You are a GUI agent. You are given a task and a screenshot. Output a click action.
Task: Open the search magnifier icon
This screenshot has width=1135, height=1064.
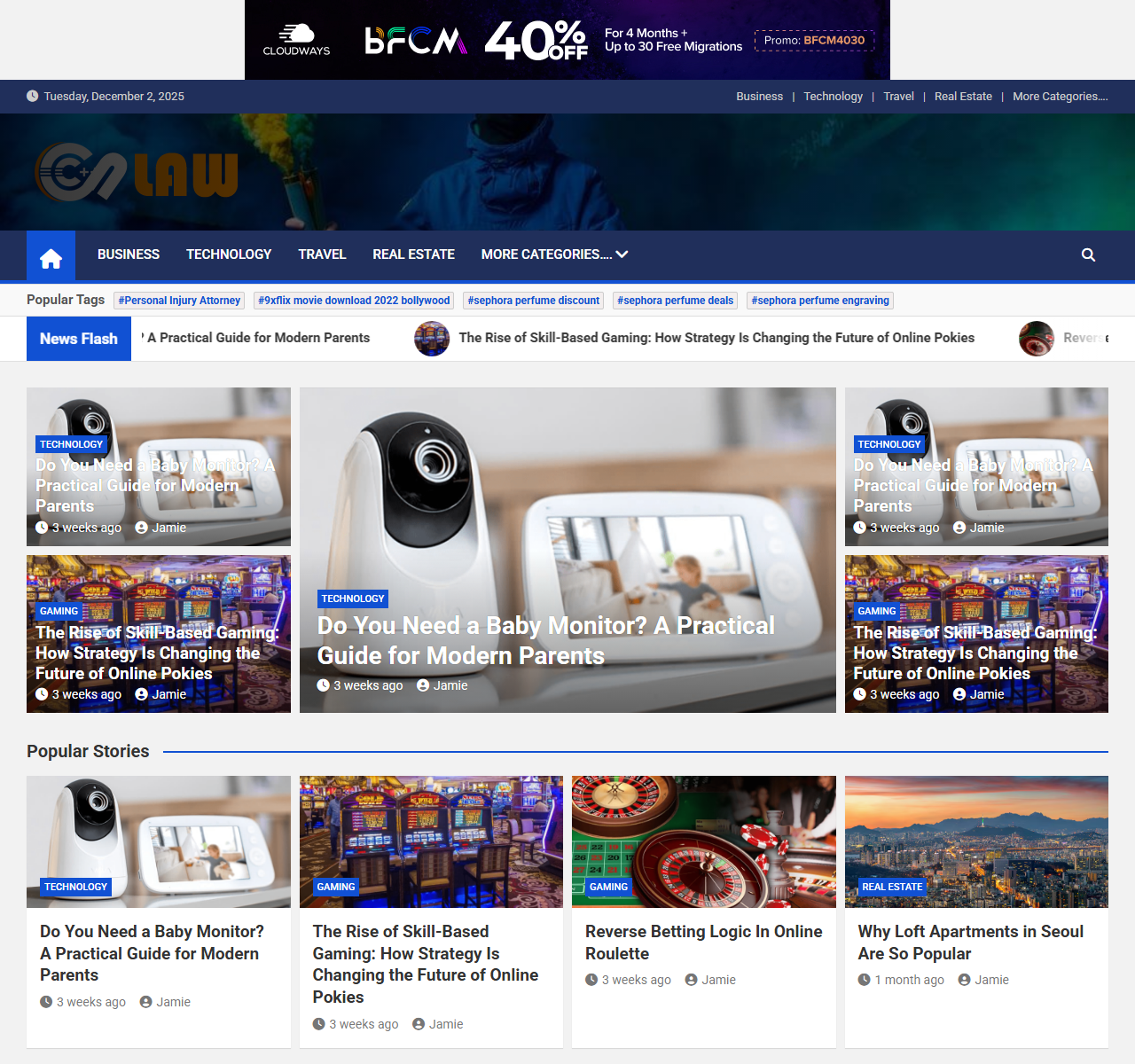click(x=1088, y=255)
